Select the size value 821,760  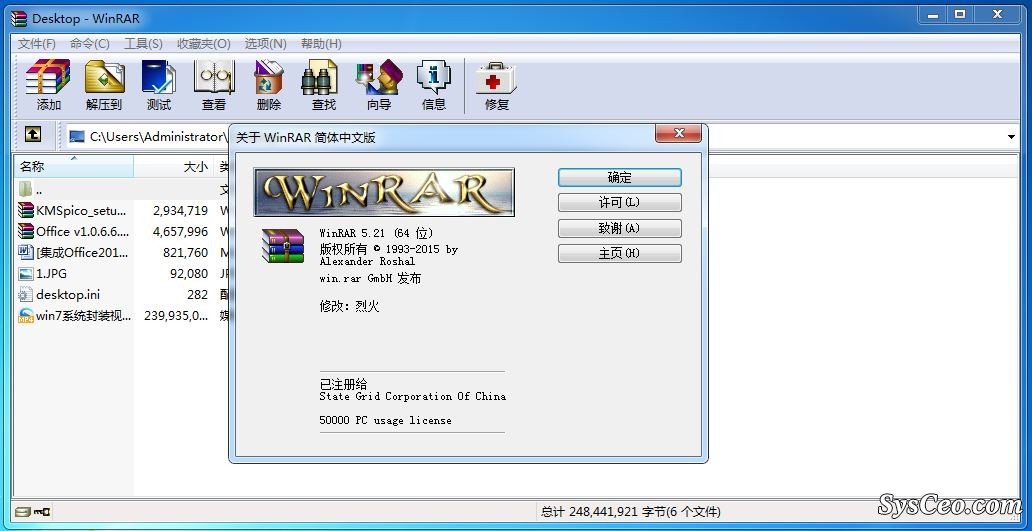(186, 253)
